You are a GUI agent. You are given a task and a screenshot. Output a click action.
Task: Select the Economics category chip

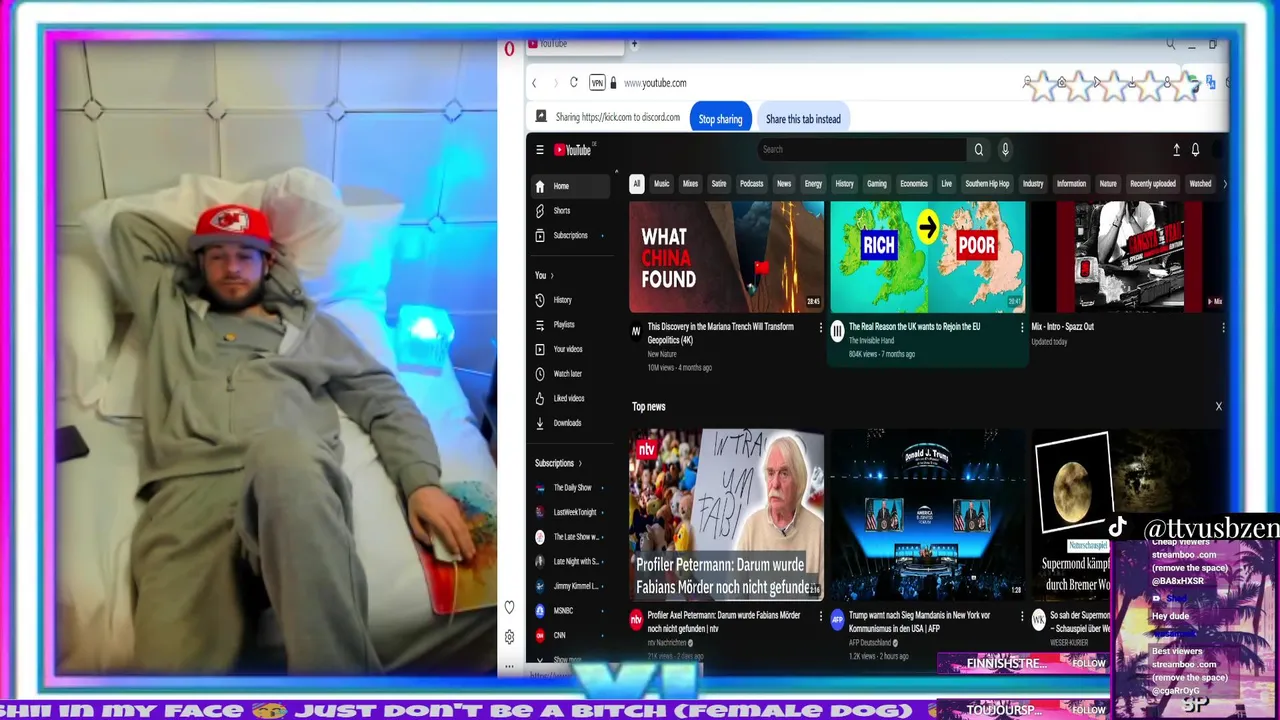point(914,184)
